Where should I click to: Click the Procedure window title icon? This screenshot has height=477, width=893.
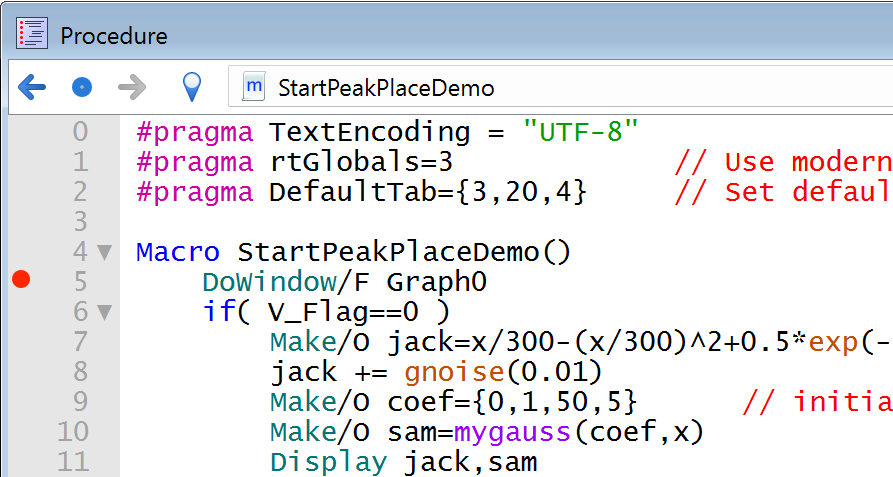(32, 35)
